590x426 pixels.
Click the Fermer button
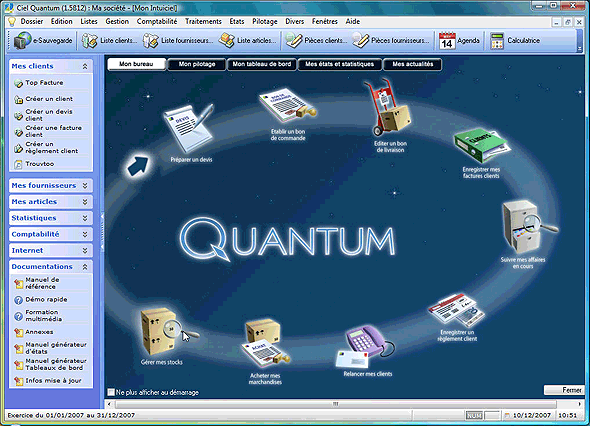pyautogui.click(x=563, y=390)
